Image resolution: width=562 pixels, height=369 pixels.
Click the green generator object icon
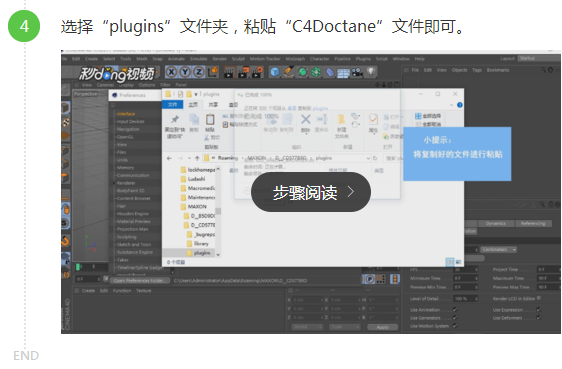click(303, 72)
